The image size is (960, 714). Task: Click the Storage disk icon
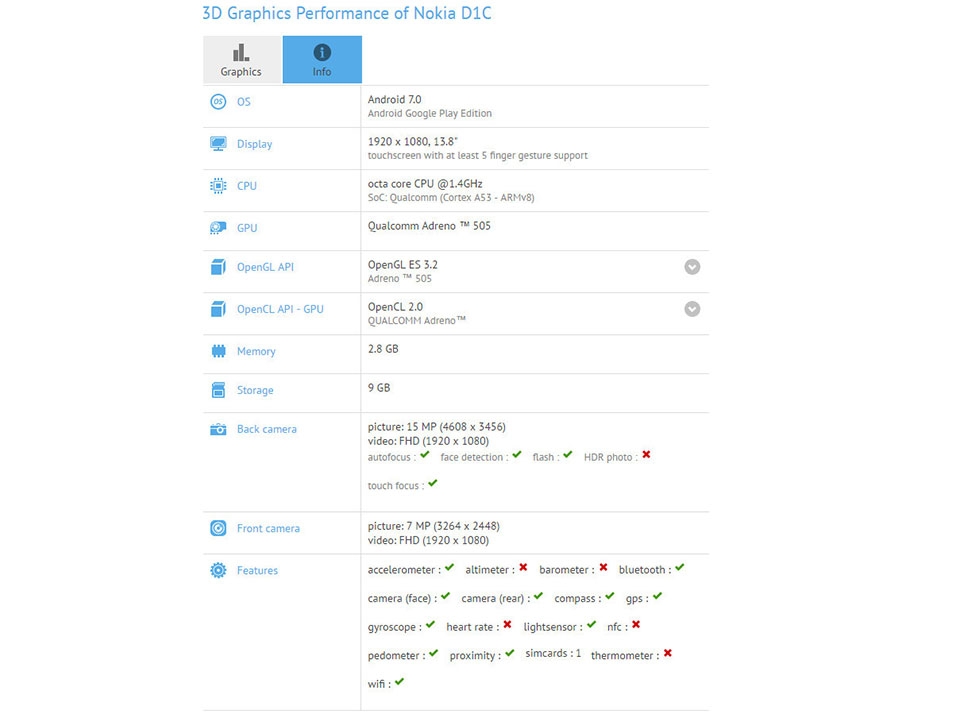(218, 390)
